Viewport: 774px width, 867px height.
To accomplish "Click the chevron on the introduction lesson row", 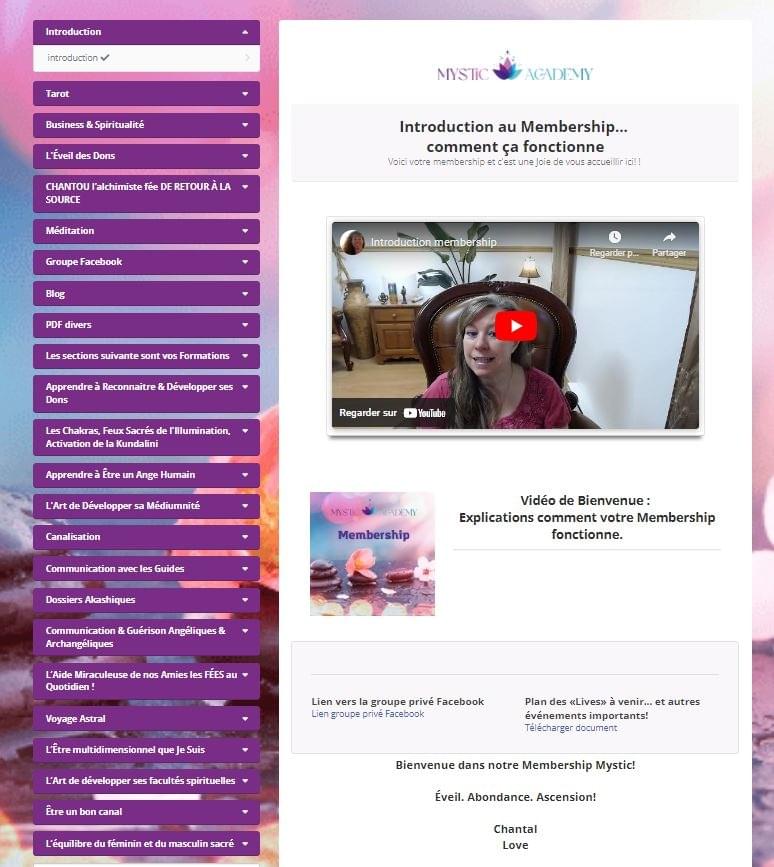I will click(x=247, y=58).
